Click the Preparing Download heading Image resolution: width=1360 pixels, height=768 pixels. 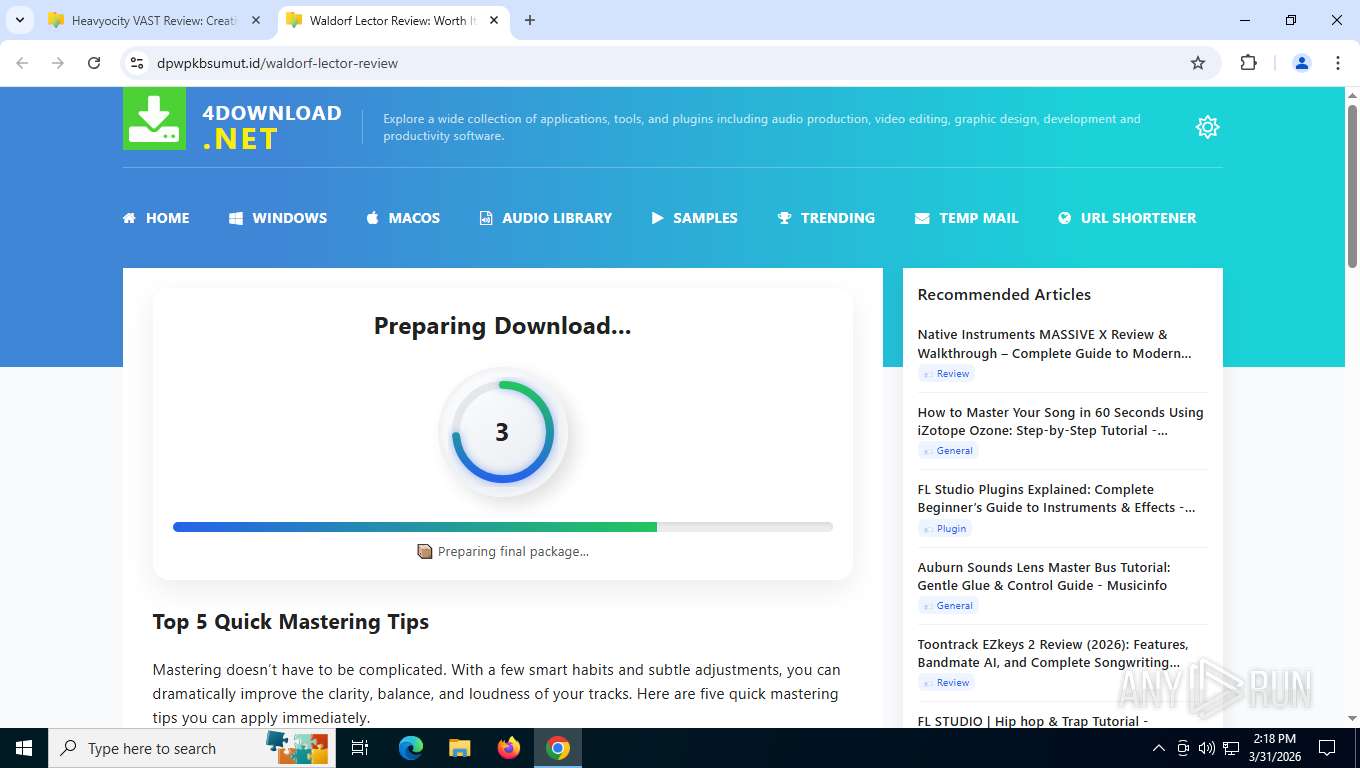tap(502, 326)
